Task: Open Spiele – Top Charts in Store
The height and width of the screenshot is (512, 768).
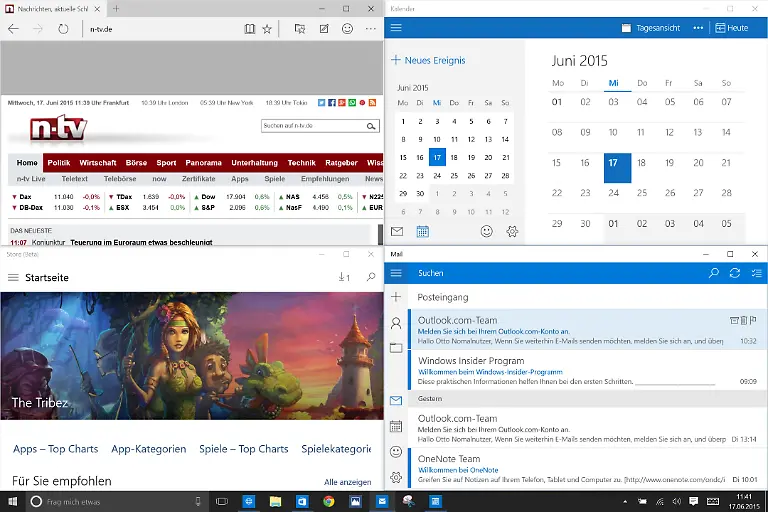Action: click(243, 449)
